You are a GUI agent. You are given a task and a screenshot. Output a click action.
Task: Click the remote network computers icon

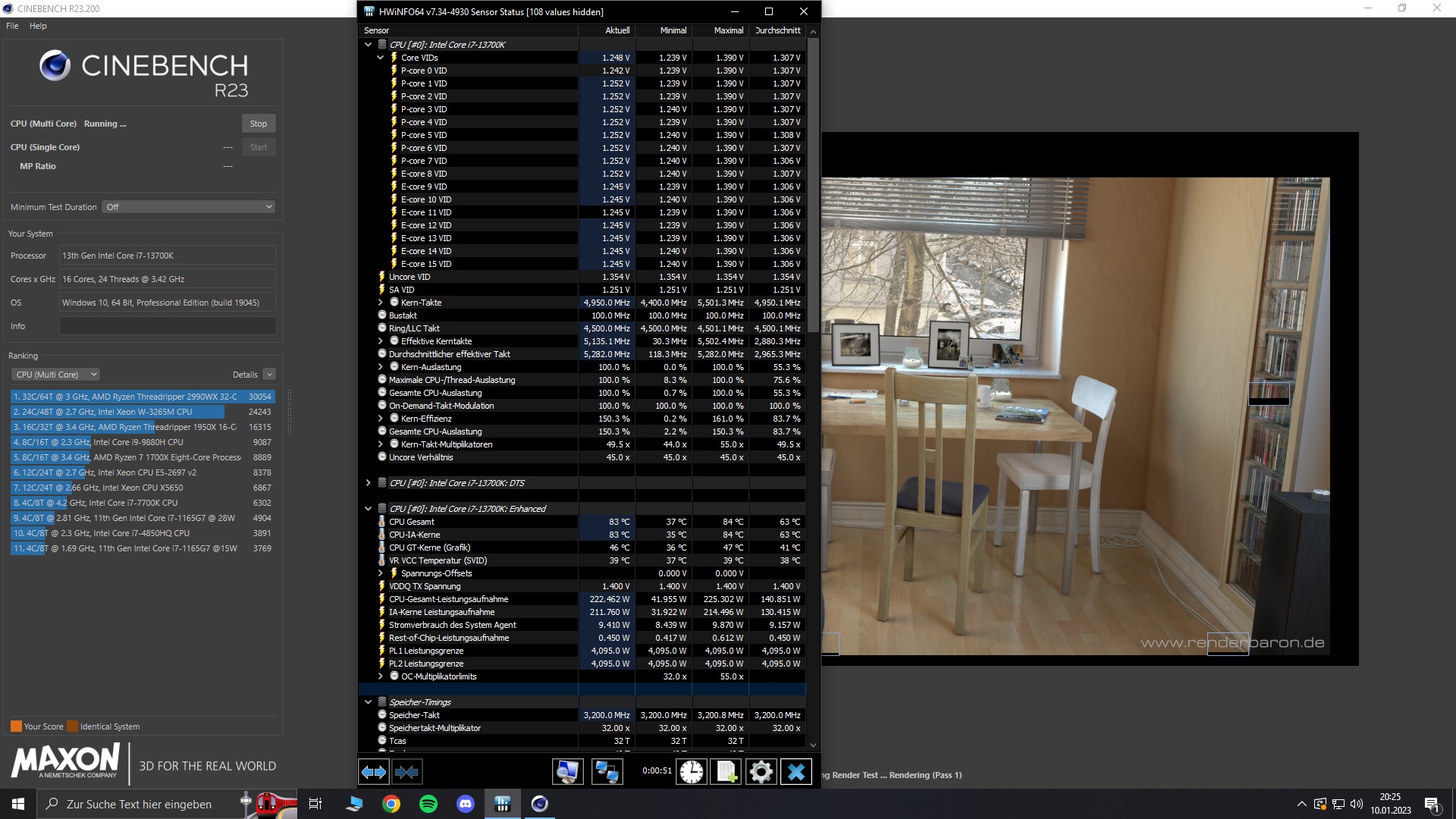[x=607, y=772]
